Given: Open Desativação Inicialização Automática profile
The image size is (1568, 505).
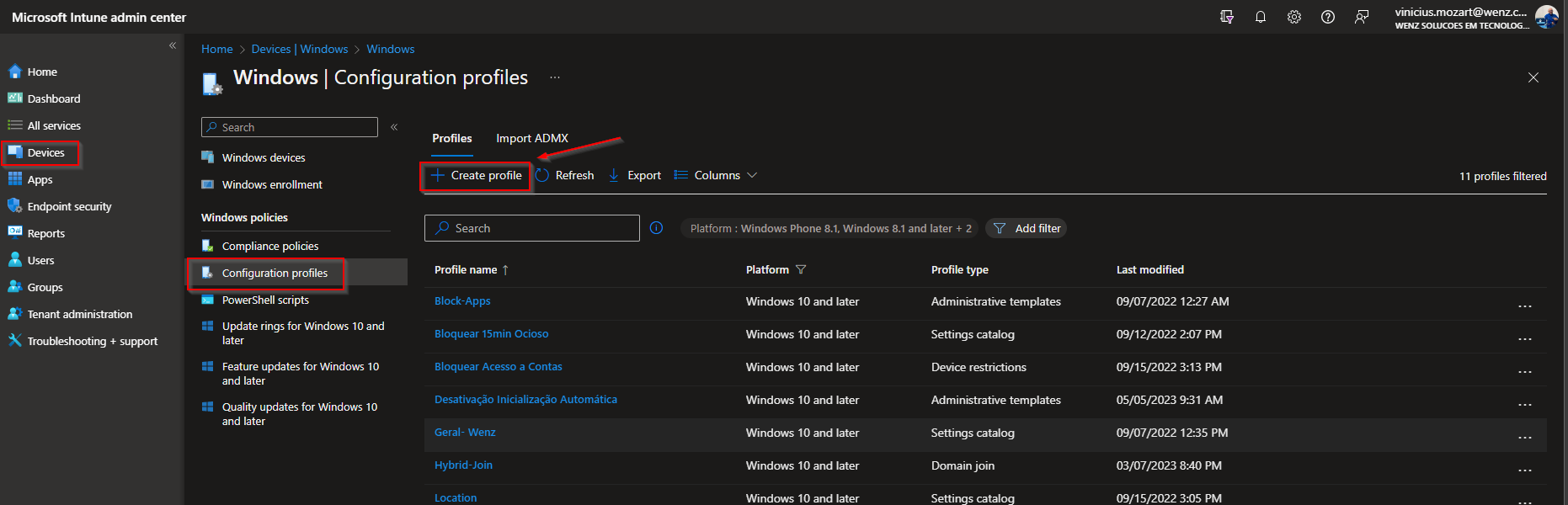Looking at the screenshot, I should [x=525, y=399].
